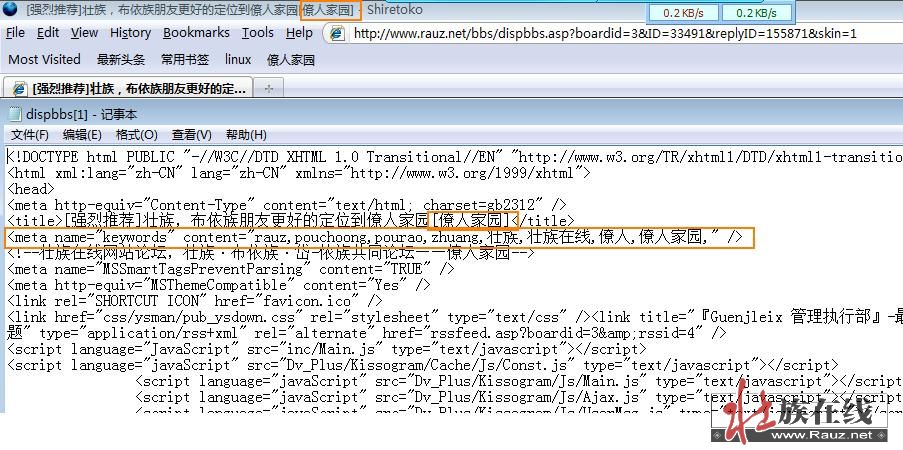This screenshot has width=903, height=450.
Task: Open the File menu in the browser
Action: point(15,33)
